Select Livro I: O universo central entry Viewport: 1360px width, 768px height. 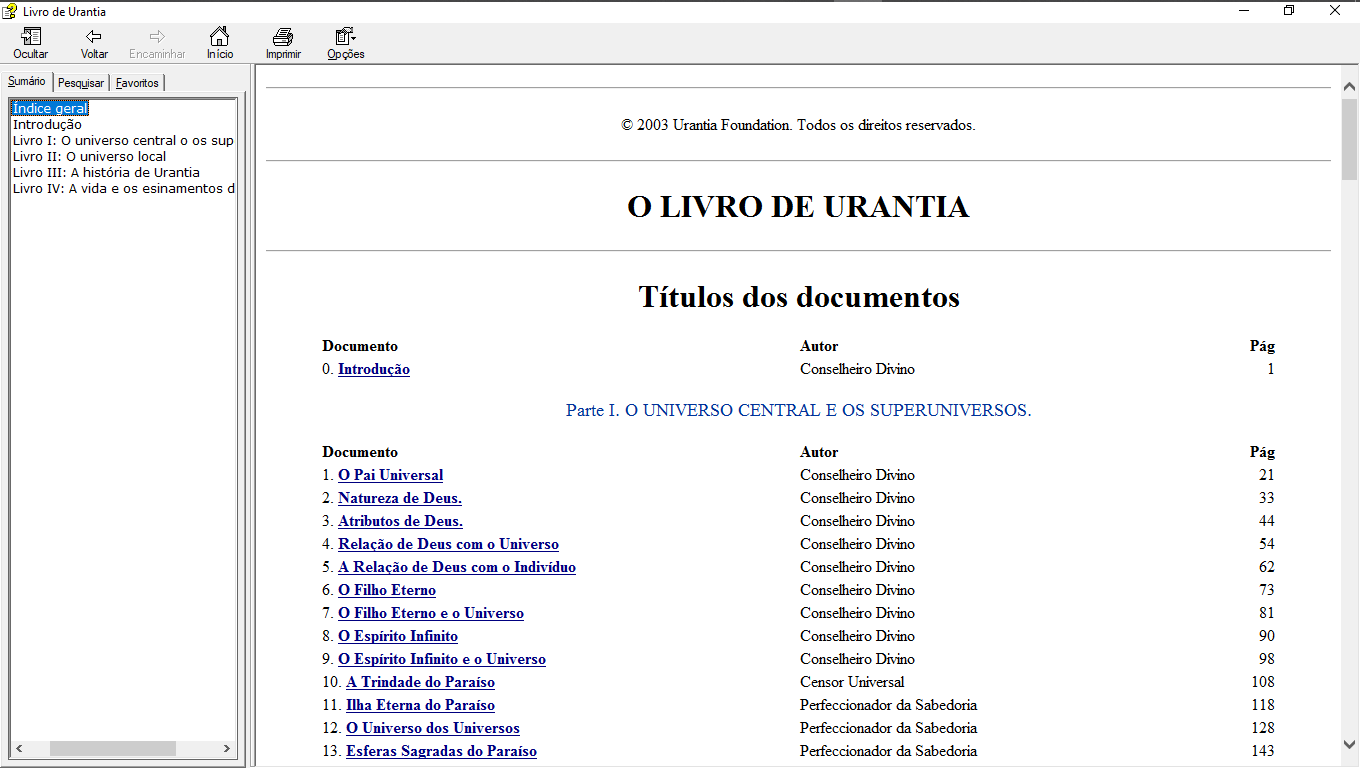pyautogui.click(x=123, y=141)
